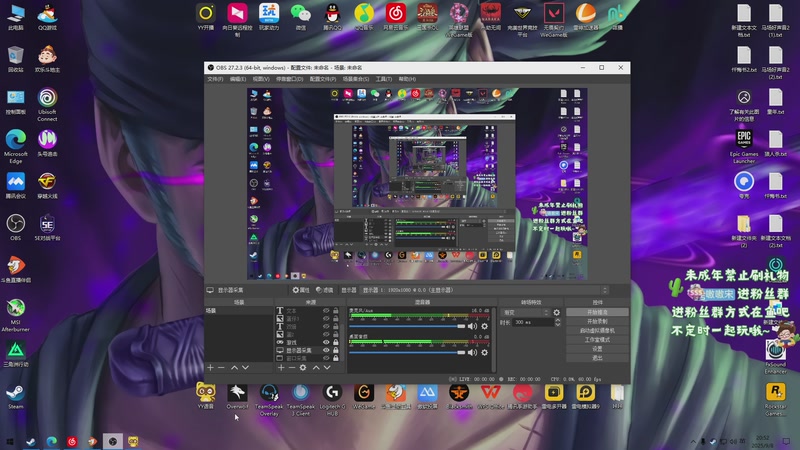Image resolution: width=800 pixels, height=450 pixels.
Task: Add a new scene with plus icon
Action: (x=210, y=367)
